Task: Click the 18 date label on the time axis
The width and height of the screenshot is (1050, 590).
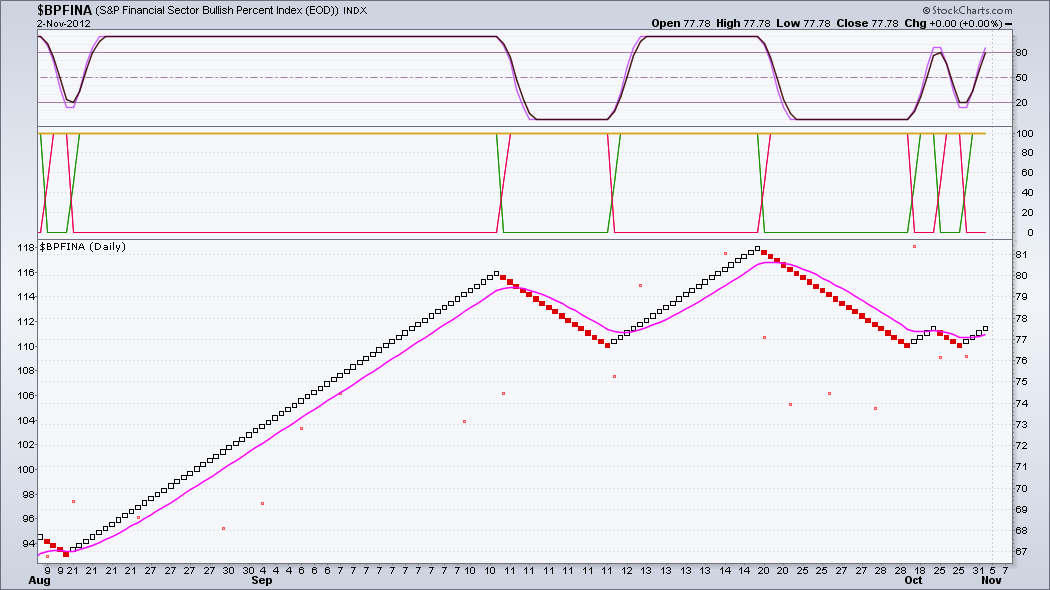Action: 920,571
